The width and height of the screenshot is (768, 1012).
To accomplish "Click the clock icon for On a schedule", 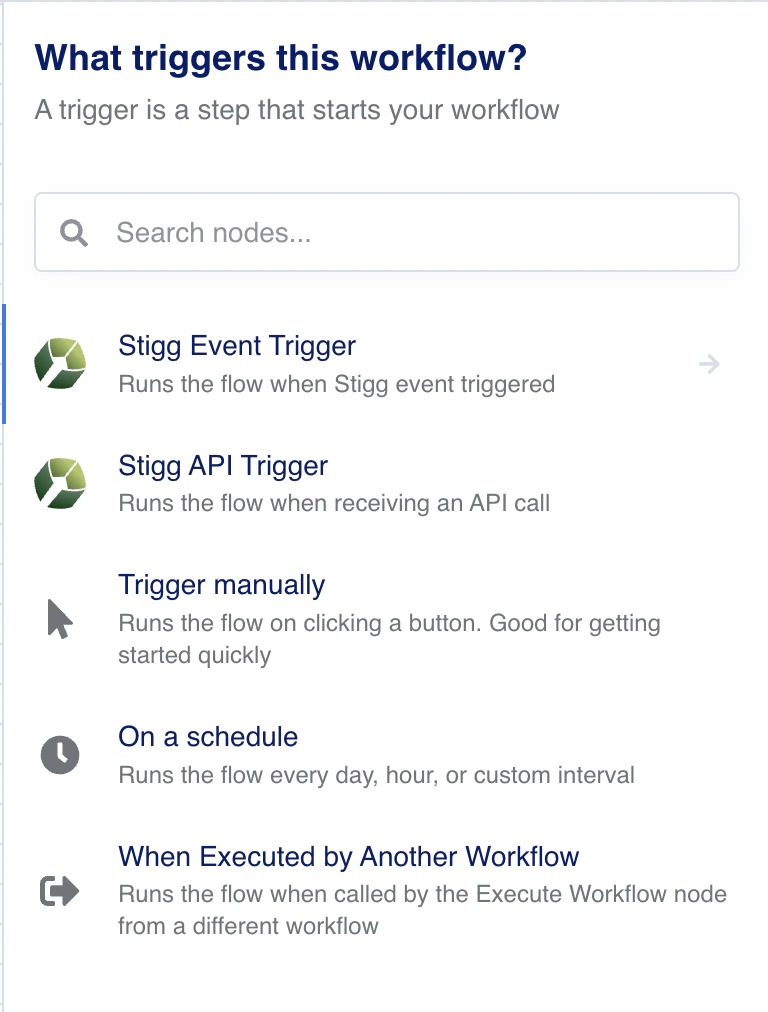I will [60, 756].
